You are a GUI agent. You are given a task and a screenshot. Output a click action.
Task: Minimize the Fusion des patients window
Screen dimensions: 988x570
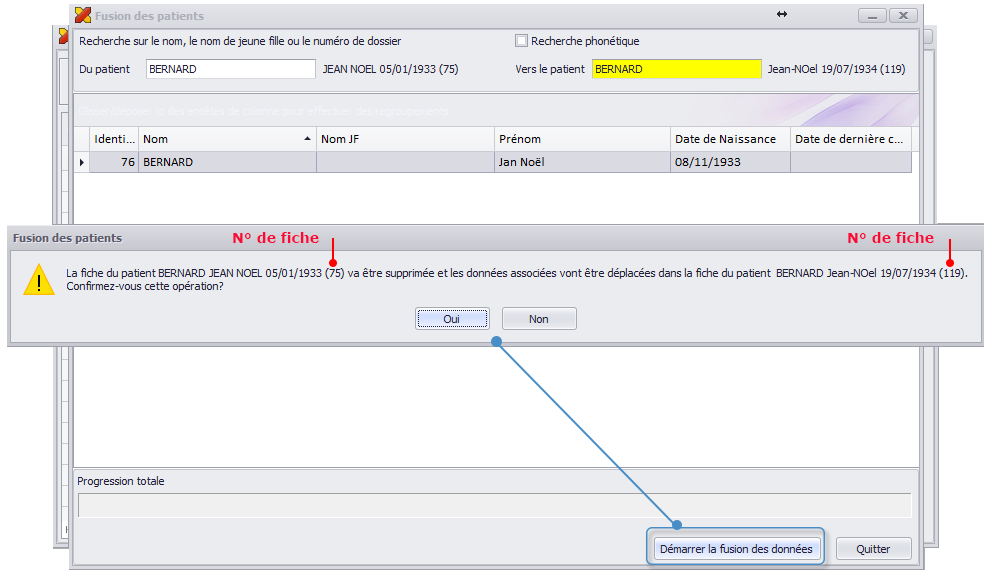pos(872,15)
